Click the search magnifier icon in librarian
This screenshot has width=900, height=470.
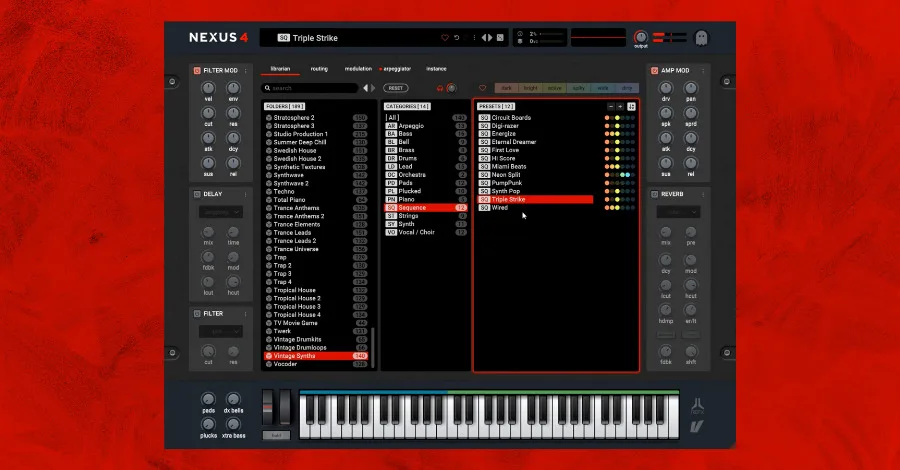point(267,88)
